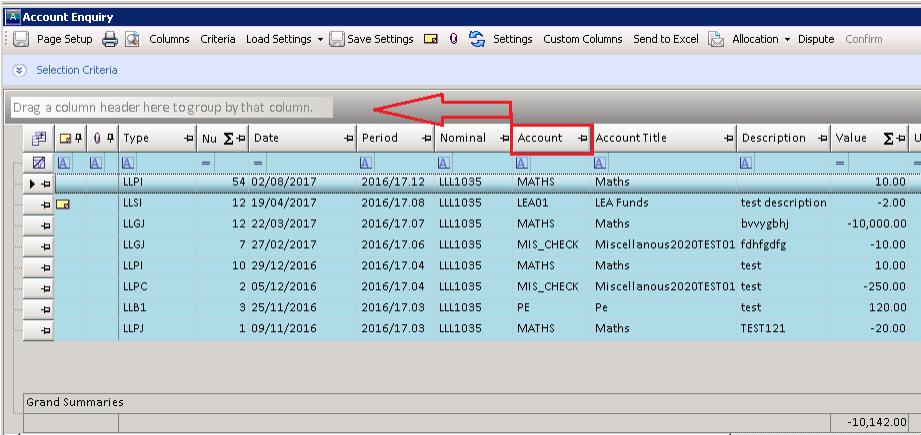Toggle pin on attachment icon column
This screenshot has width=921, height=435.
[110, 138]
